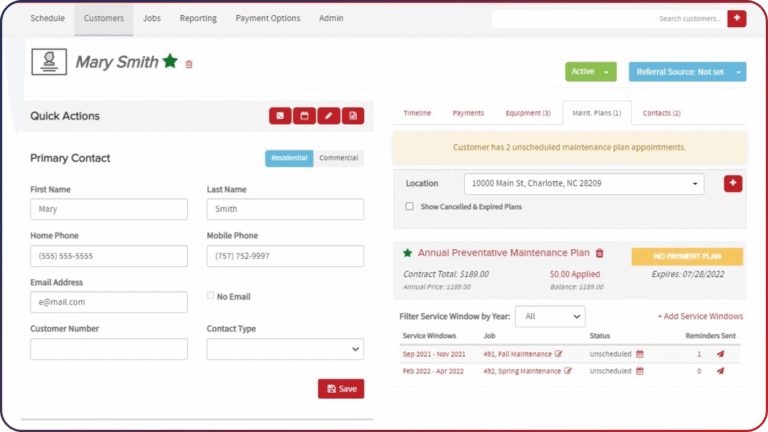The height and width of the screenshot is (432, 768).
Task: Click the Home Phone field
Action: pos(109,256)
